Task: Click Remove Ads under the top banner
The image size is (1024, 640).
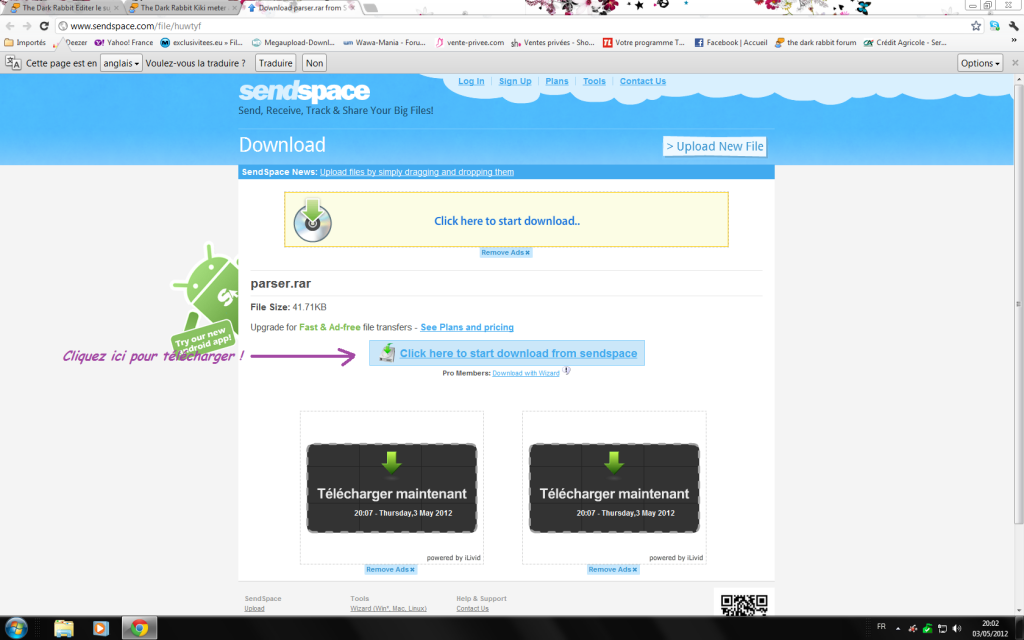Action: (505, 253)
